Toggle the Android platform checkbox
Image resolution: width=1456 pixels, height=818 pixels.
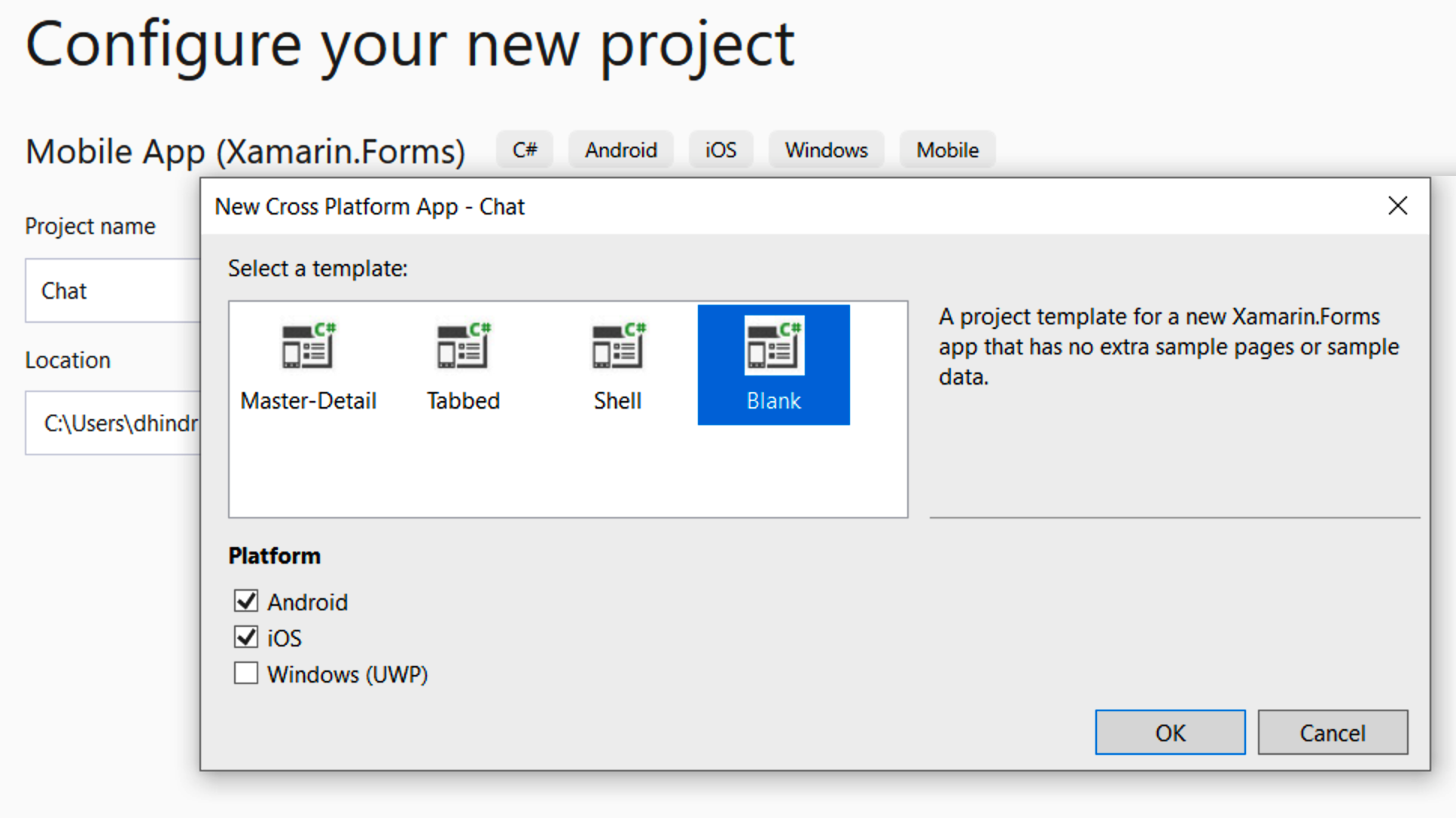tap(246, 601)
